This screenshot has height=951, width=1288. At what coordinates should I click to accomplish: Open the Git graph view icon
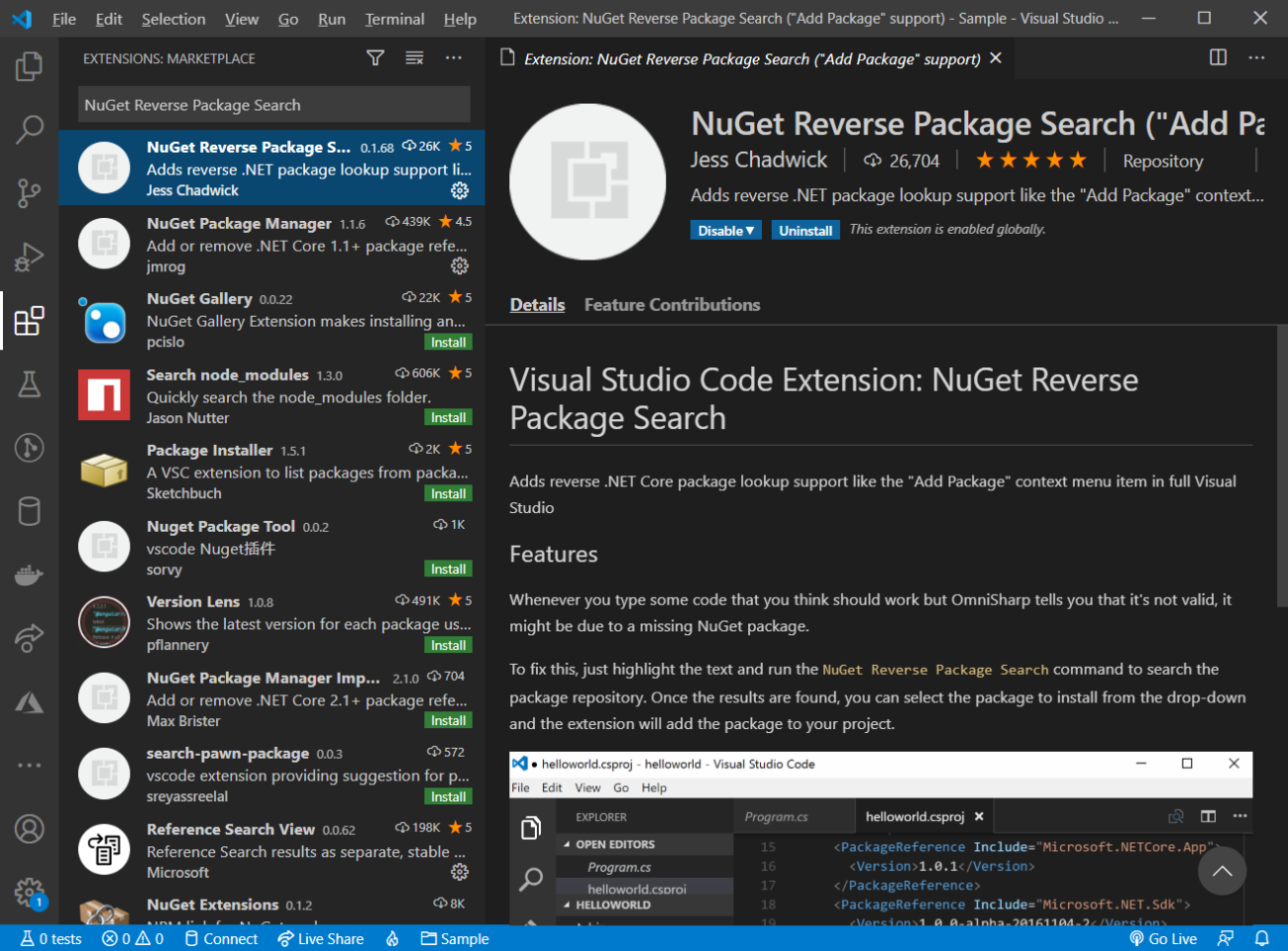(x=29, y=448)
